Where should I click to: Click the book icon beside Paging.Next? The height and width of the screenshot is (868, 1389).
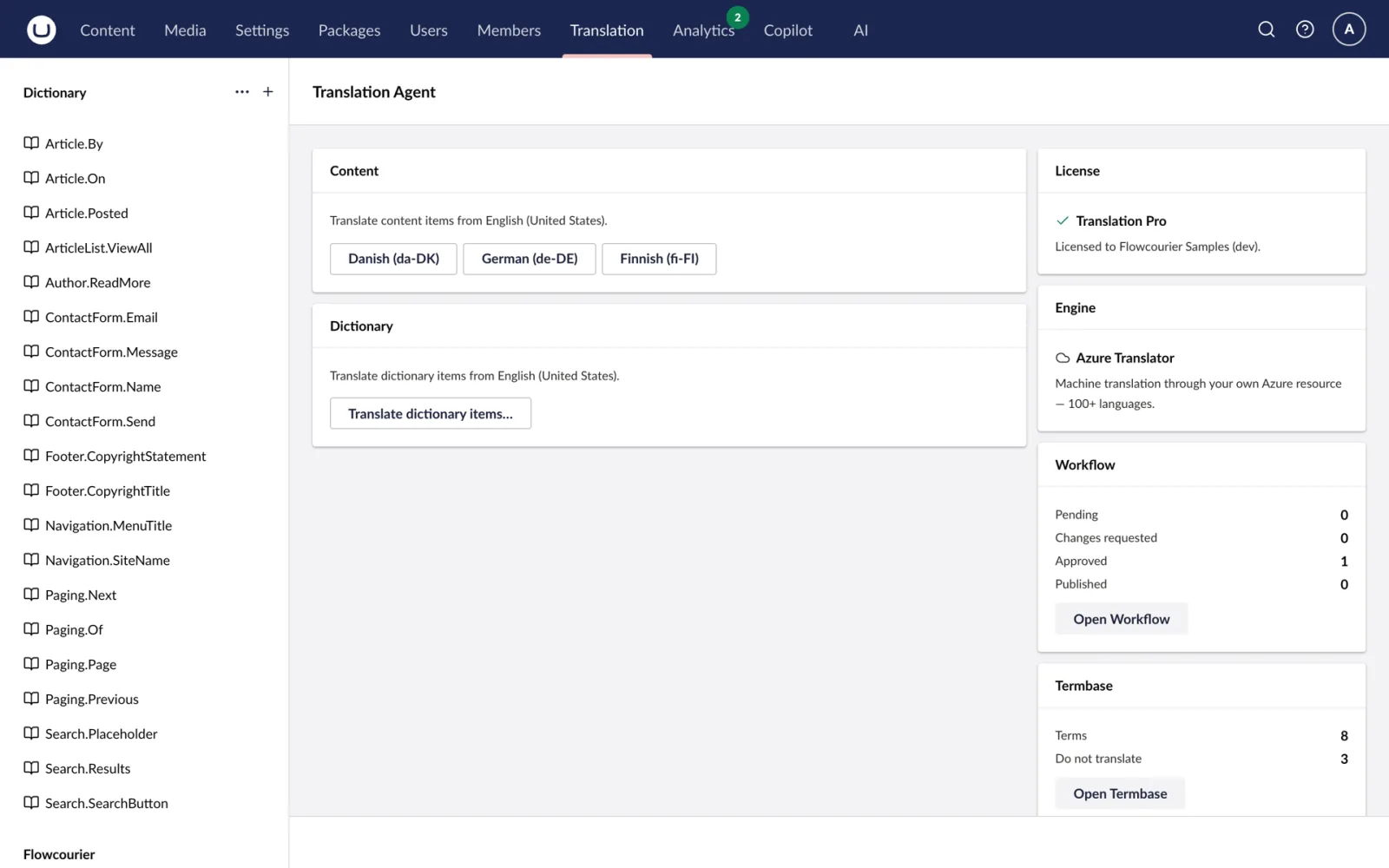click(31, 595)
